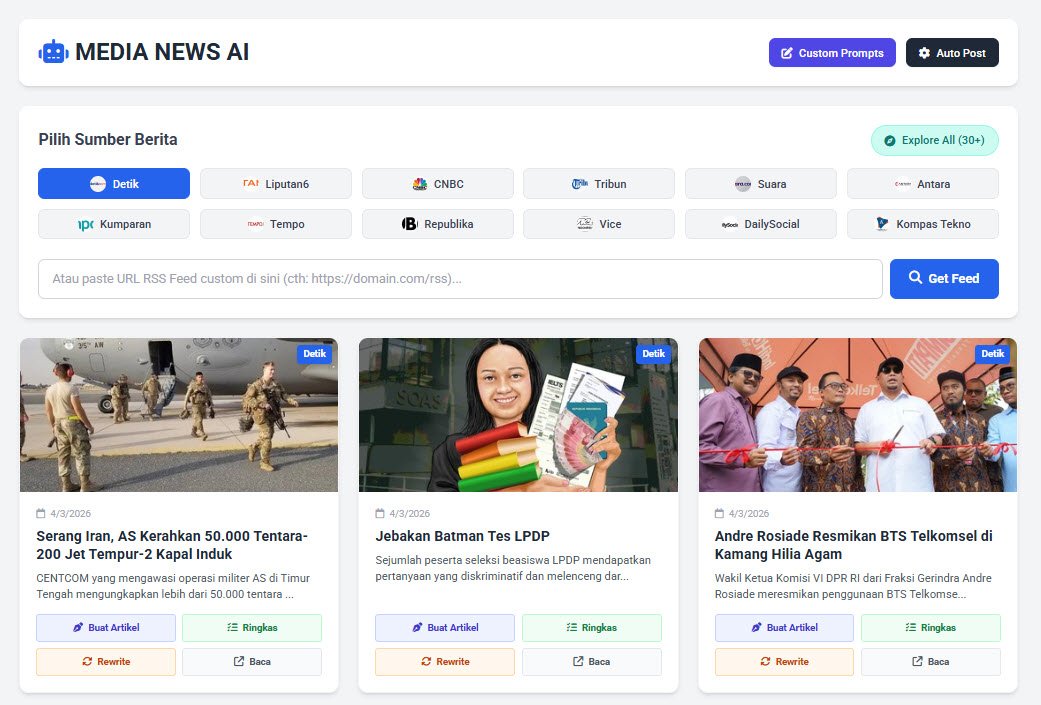1041x705 pixels.
Task: Select the Antara news source
Action: pos(923,184)
